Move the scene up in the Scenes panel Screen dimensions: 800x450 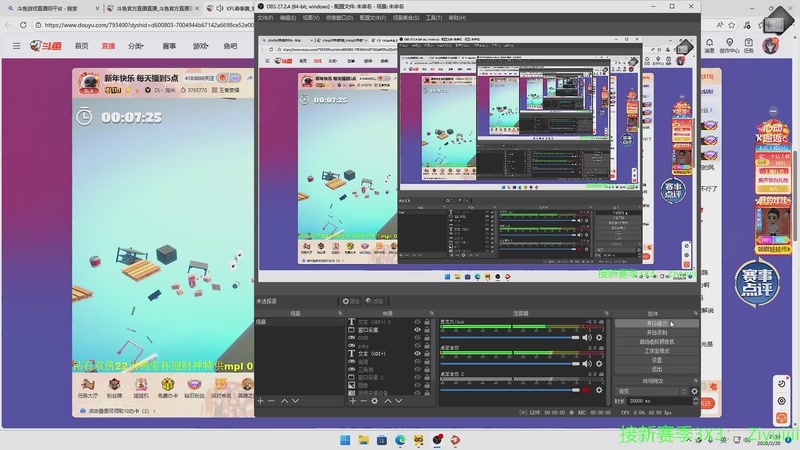pos(284,401)
